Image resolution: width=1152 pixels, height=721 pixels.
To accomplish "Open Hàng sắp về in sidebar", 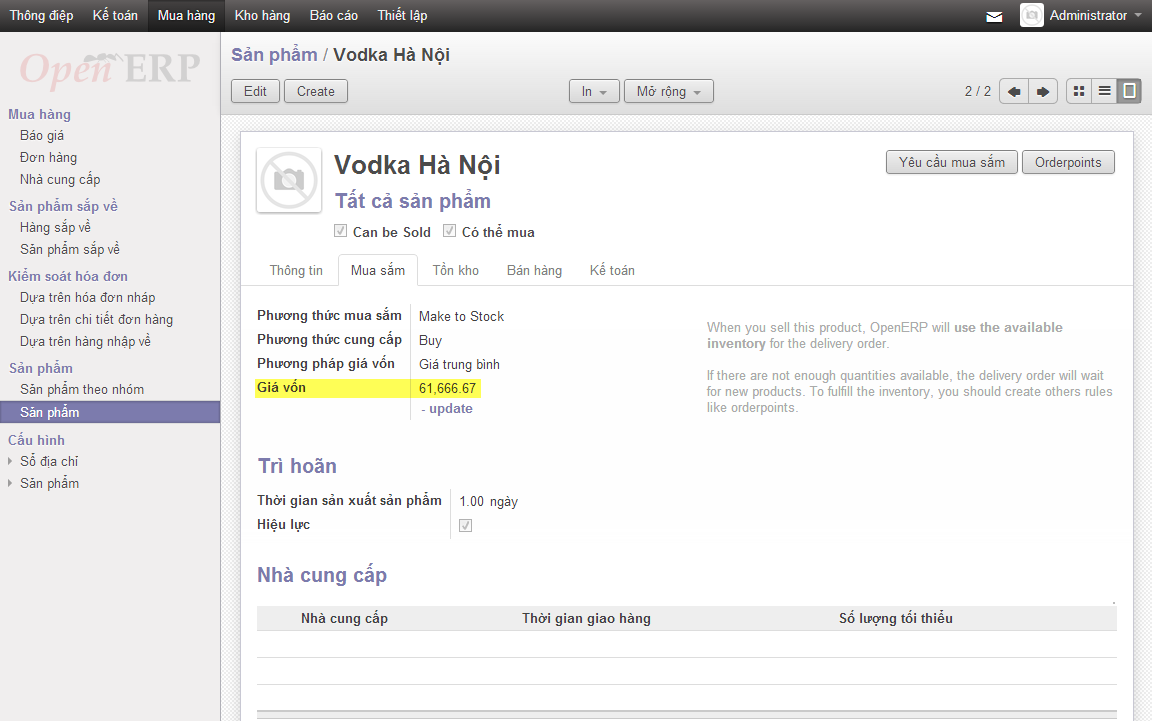I will pos(56,227).
